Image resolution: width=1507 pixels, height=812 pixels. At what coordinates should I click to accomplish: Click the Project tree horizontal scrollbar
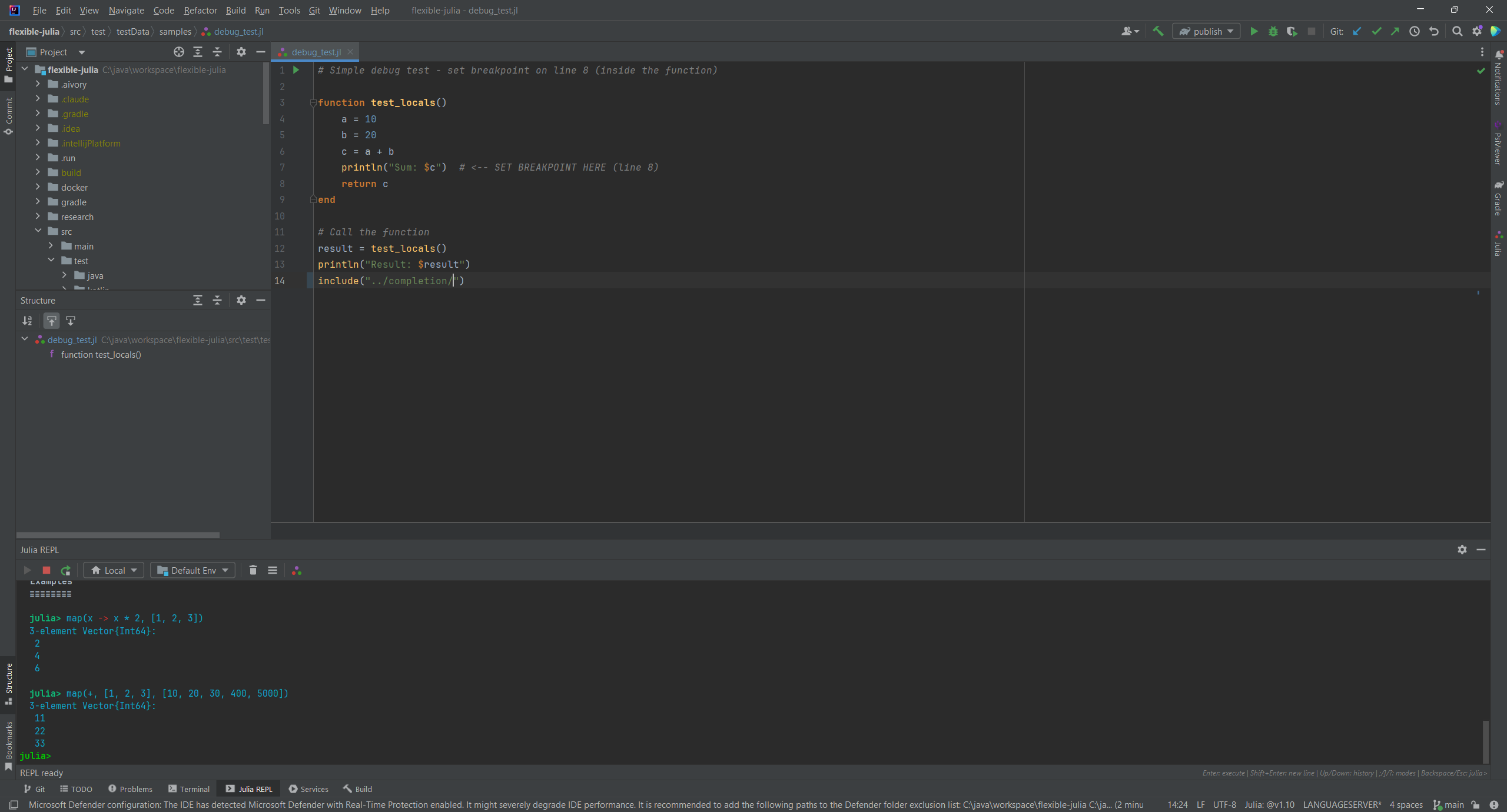(118, 535)
